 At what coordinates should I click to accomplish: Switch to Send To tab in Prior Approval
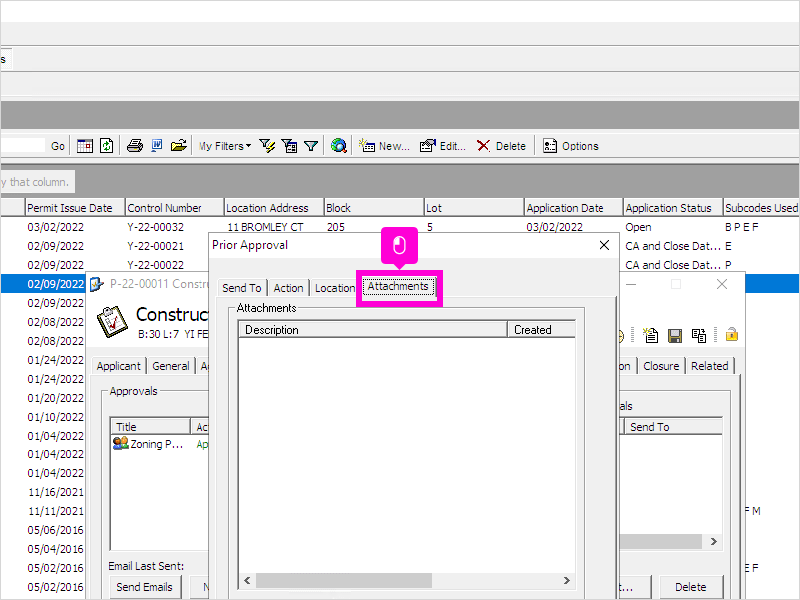point(242,288)
